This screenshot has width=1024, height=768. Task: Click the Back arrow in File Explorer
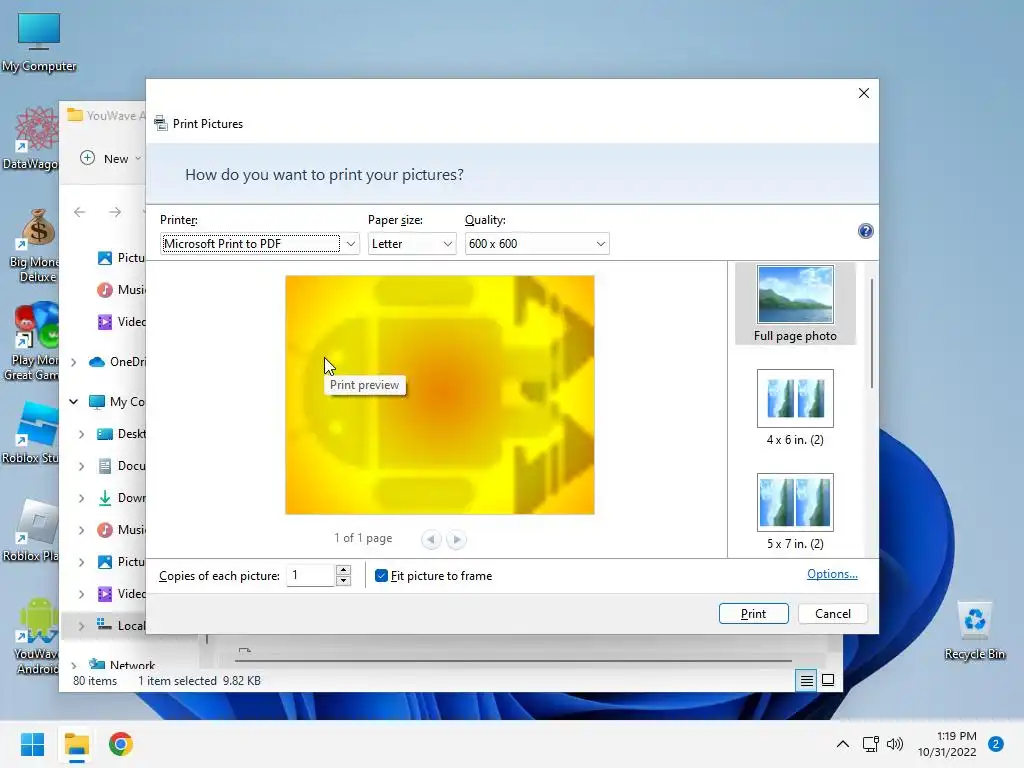[80, 212]
